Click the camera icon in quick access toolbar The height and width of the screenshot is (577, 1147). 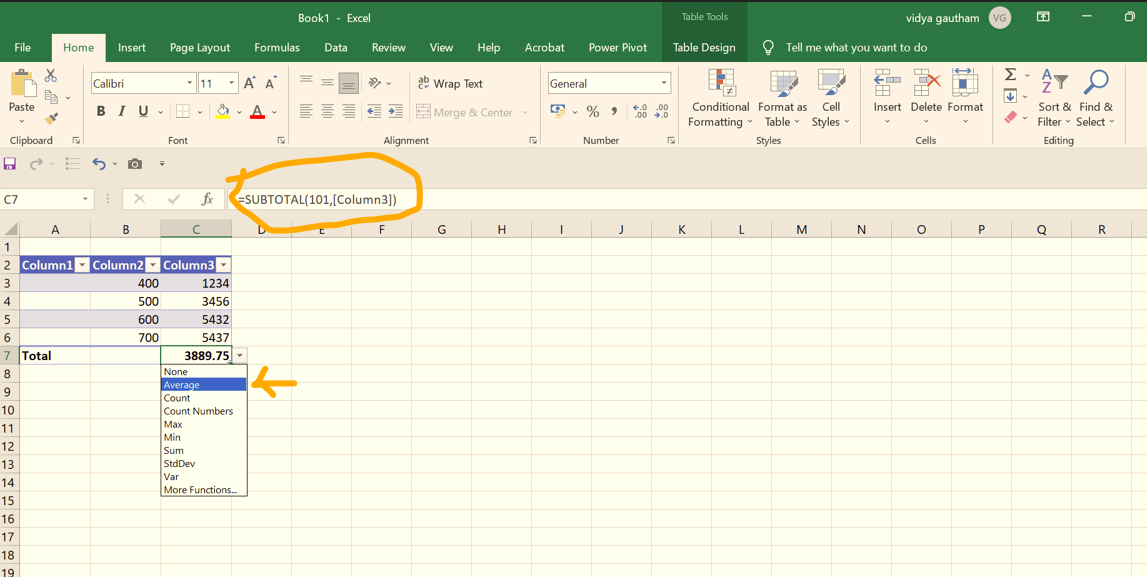tap(135, 164)
